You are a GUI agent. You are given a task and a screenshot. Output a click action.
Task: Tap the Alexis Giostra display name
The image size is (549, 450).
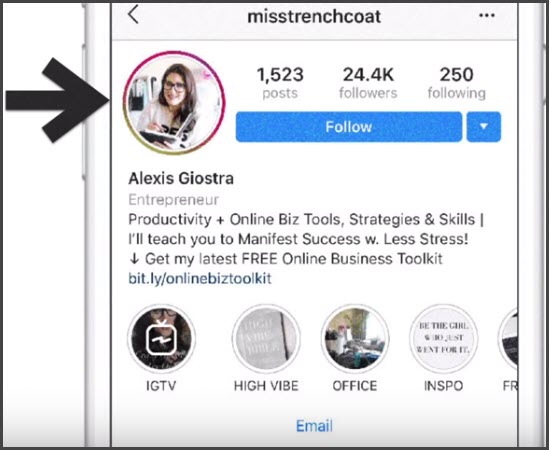click(x=181, y=178)
